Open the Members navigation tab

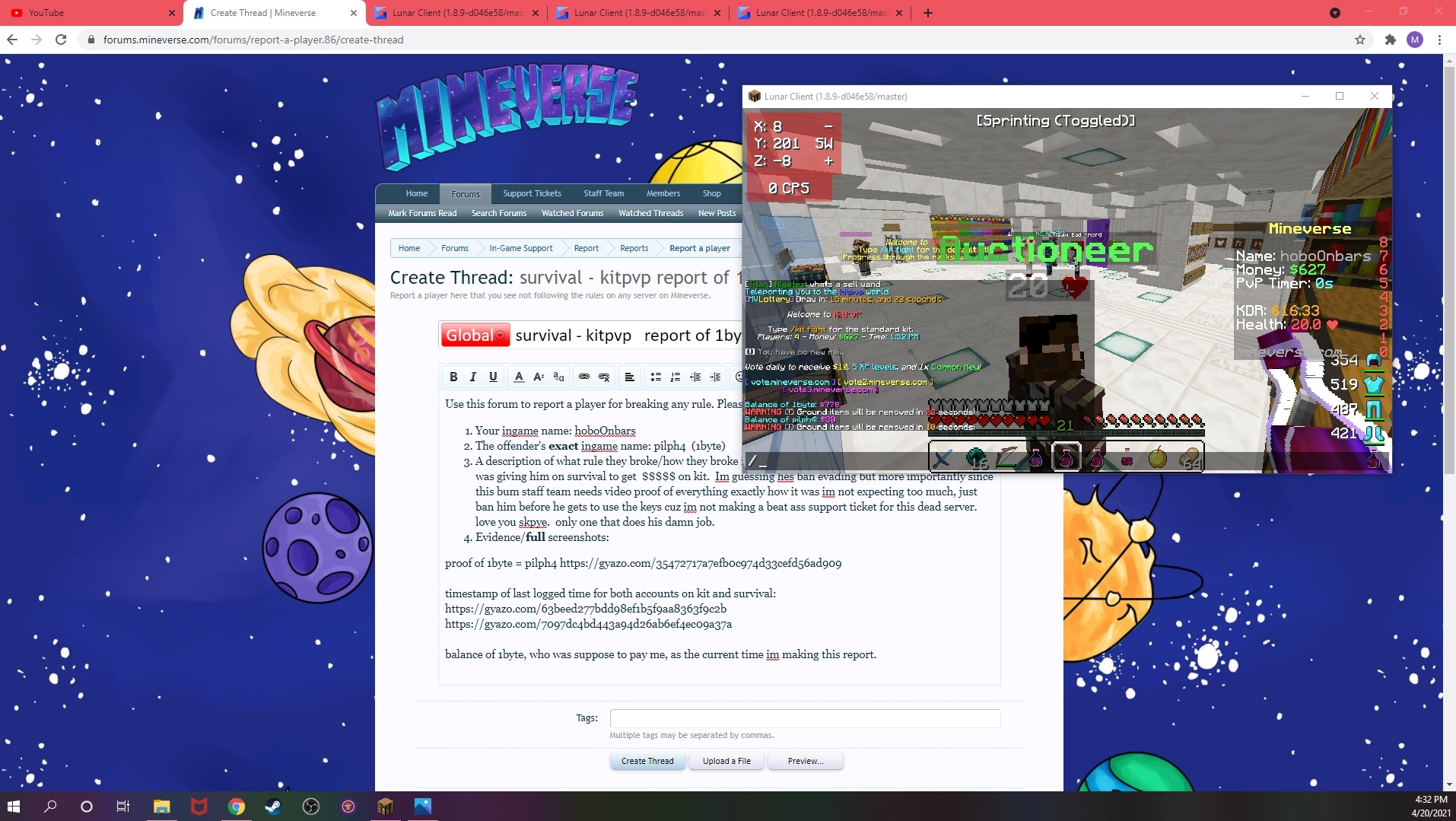coord(663,193)
